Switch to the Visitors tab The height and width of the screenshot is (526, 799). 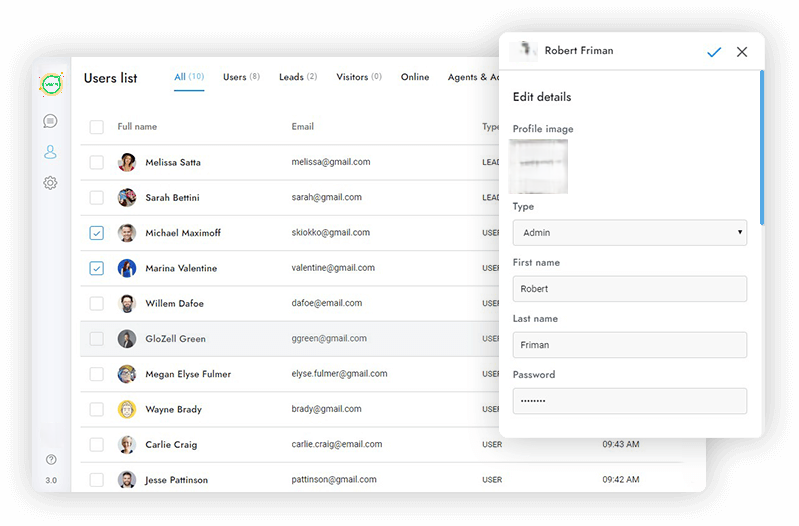point(358,77)
